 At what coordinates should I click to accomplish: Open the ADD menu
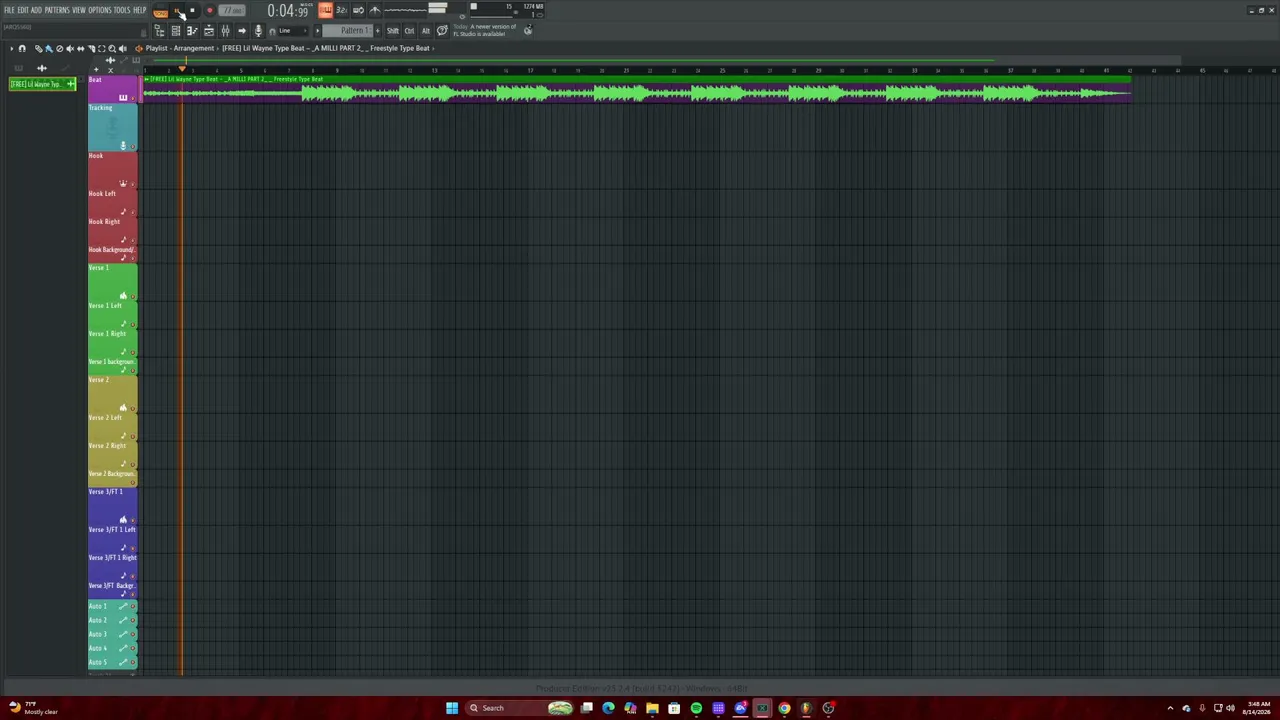tap(36, 10)
